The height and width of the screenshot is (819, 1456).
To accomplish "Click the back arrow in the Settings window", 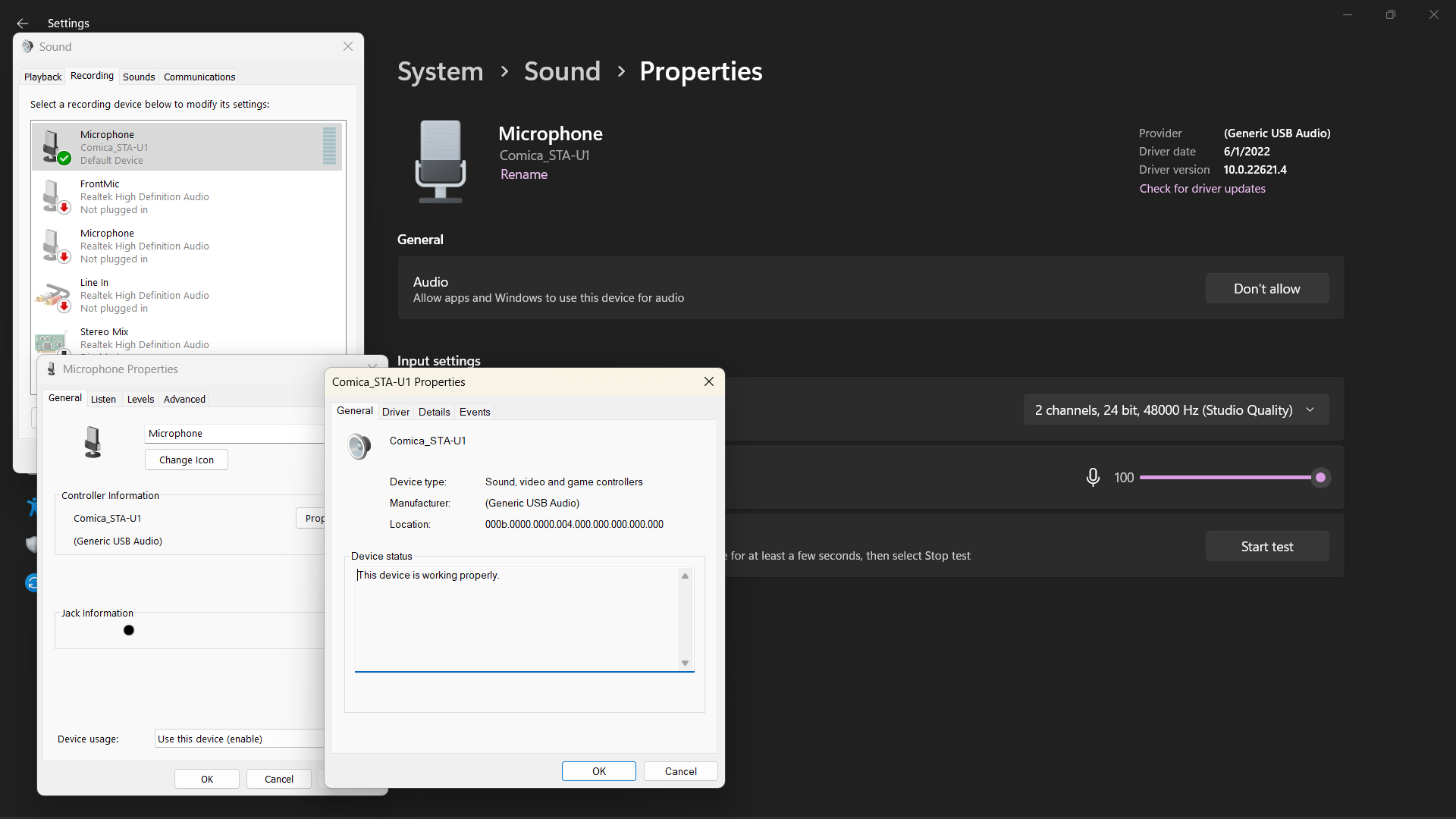I will pos(22,24).
